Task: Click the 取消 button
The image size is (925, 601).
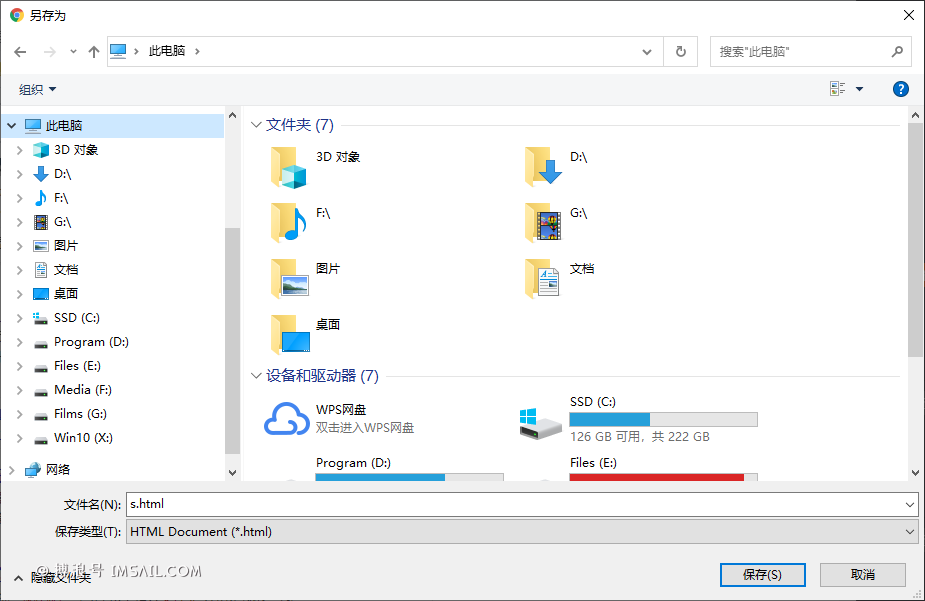Action: (862, 575)
